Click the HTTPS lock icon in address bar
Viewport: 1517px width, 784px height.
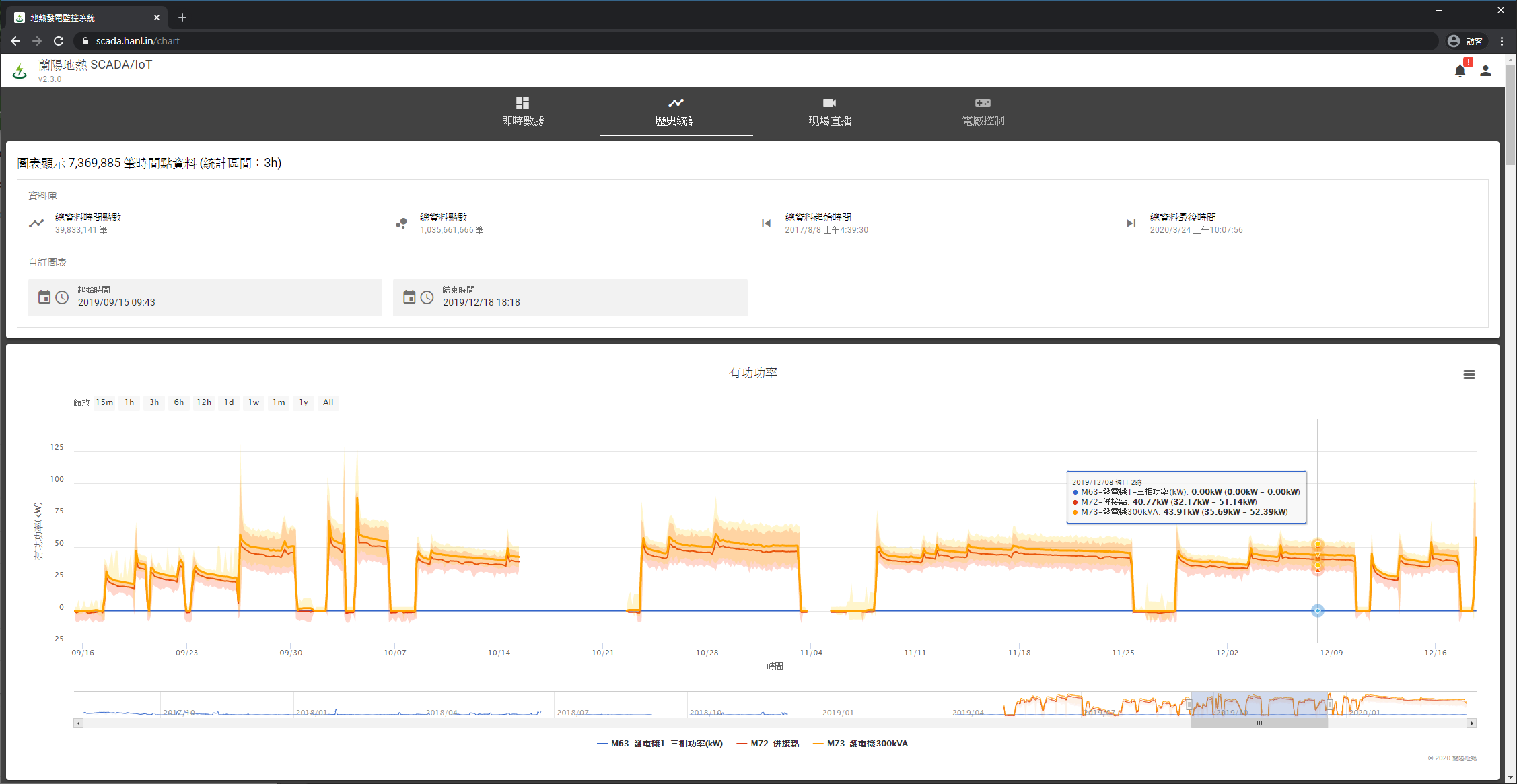[x=85, y=41]
